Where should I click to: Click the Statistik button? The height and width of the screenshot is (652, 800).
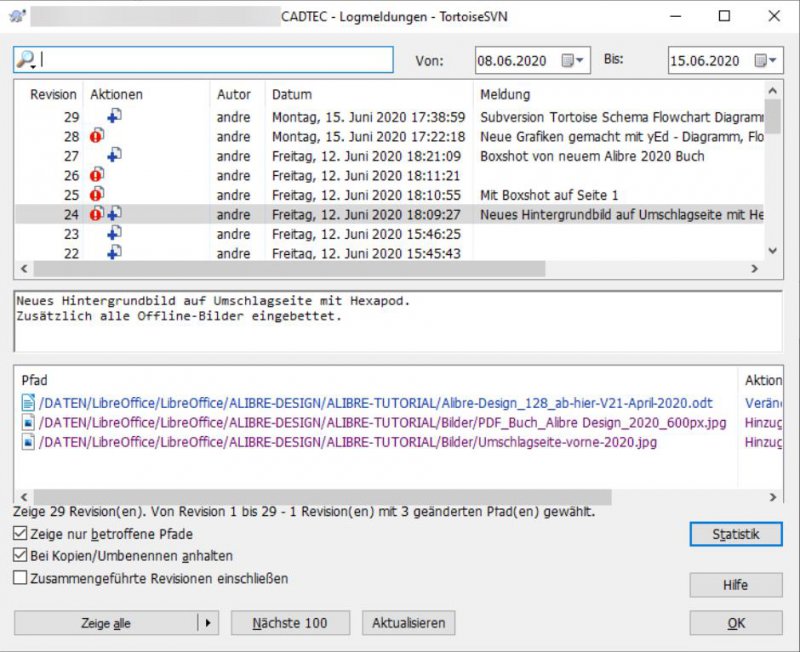[736, 534]
